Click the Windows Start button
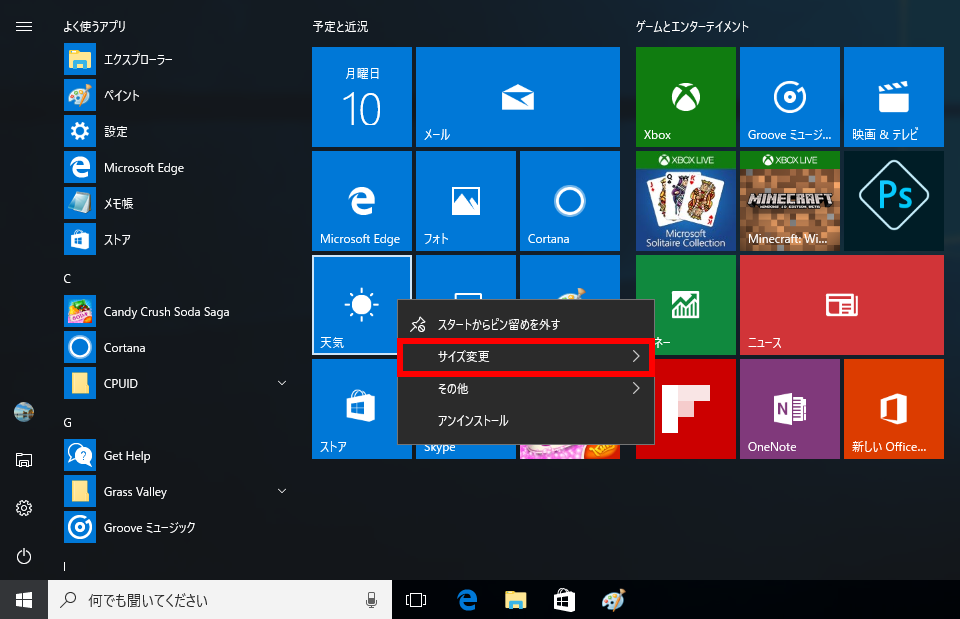The width and height of the screenshot is (960, 619). coord(24,600)
